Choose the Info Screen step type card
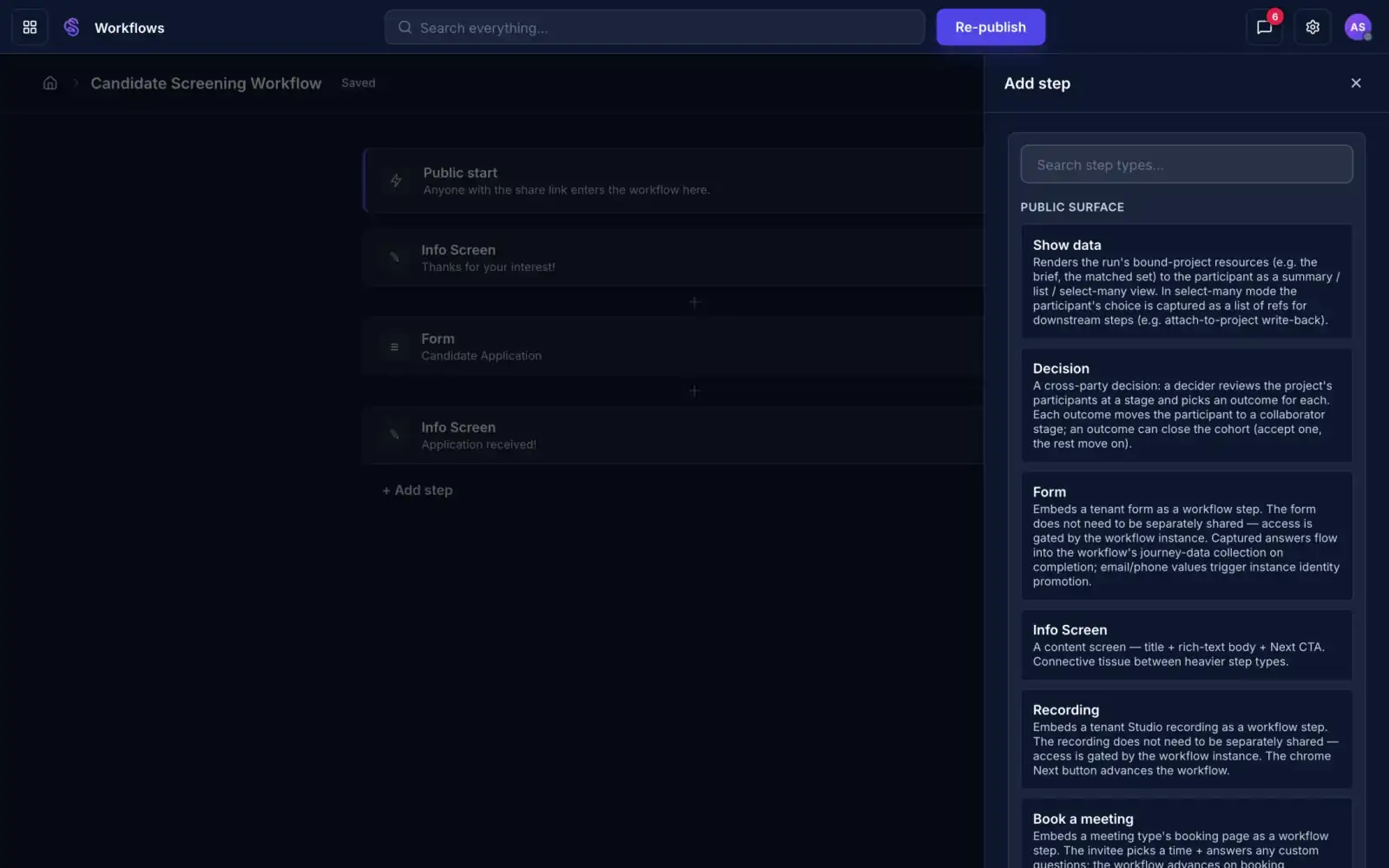Screen dimensions: 1389x868 1187,645
